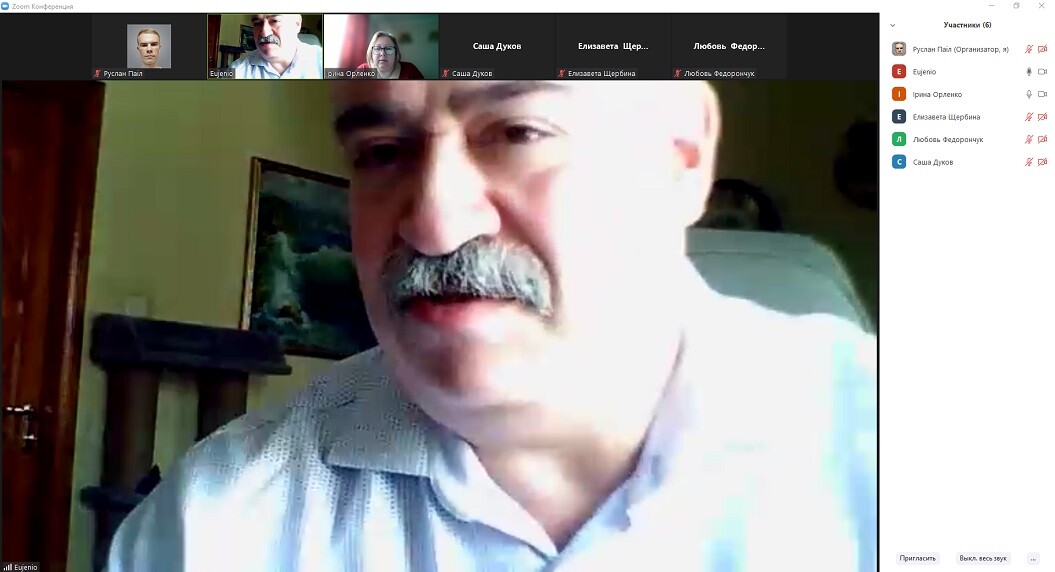The image size is (1055, 572).
Task: Click Eujenio's camera icon in participants list
Action: click(x=1042, y=72)
